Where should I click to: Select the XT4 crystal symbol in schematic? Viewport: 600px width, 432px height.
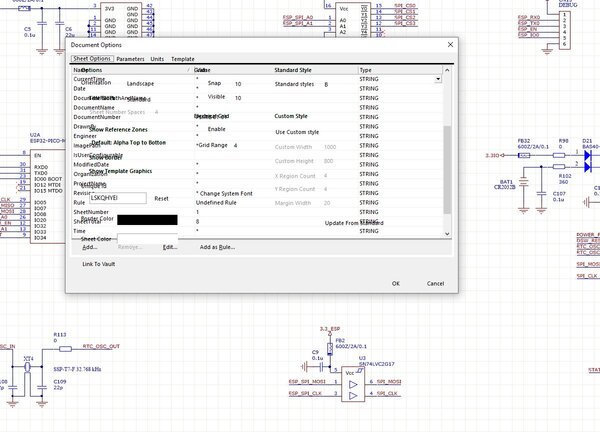pos(27,367)
